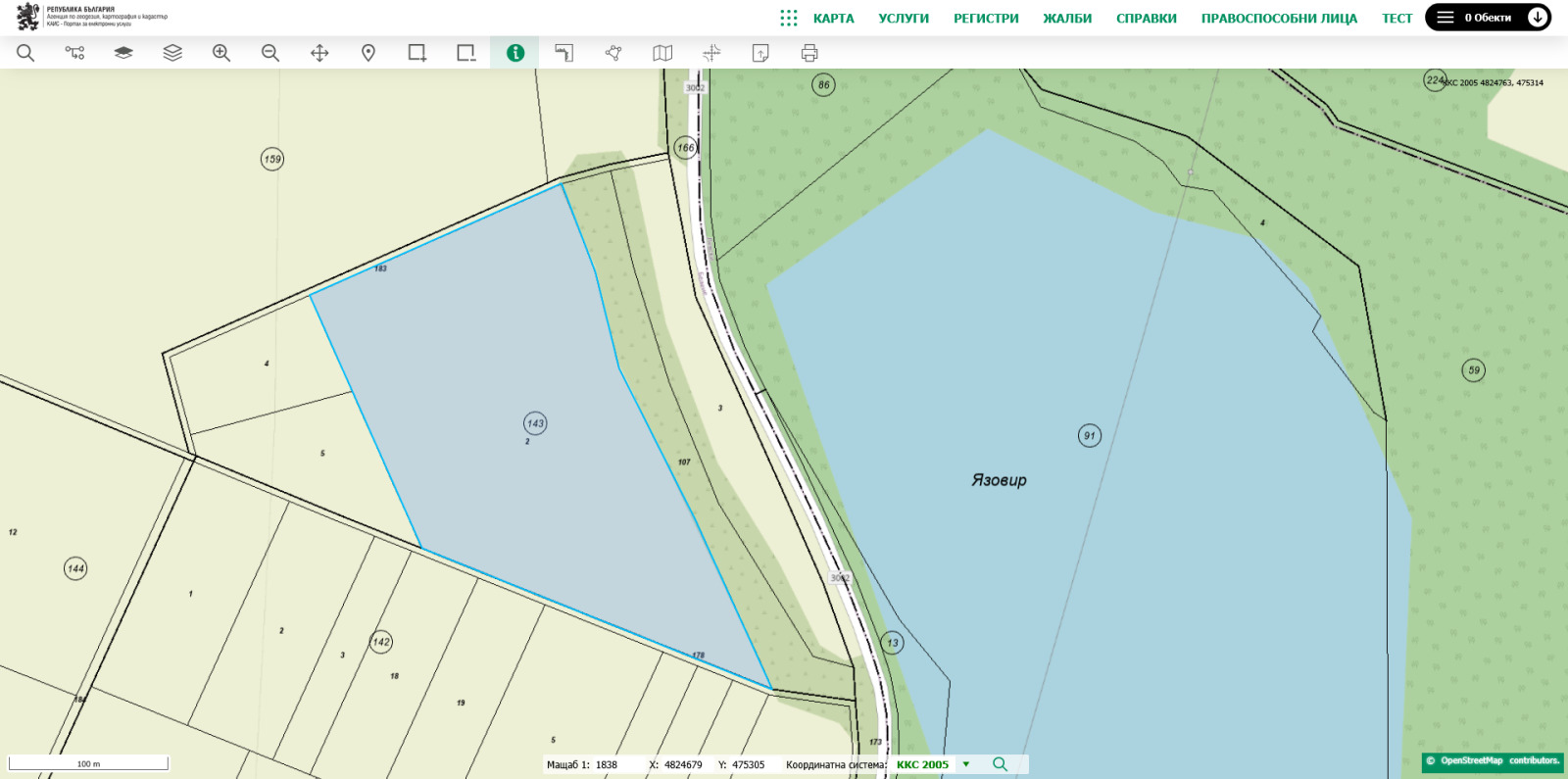The image size is (1568, 779).
Task: Toggle the add-to-selection rectangle tool
Action: point(417,53)
